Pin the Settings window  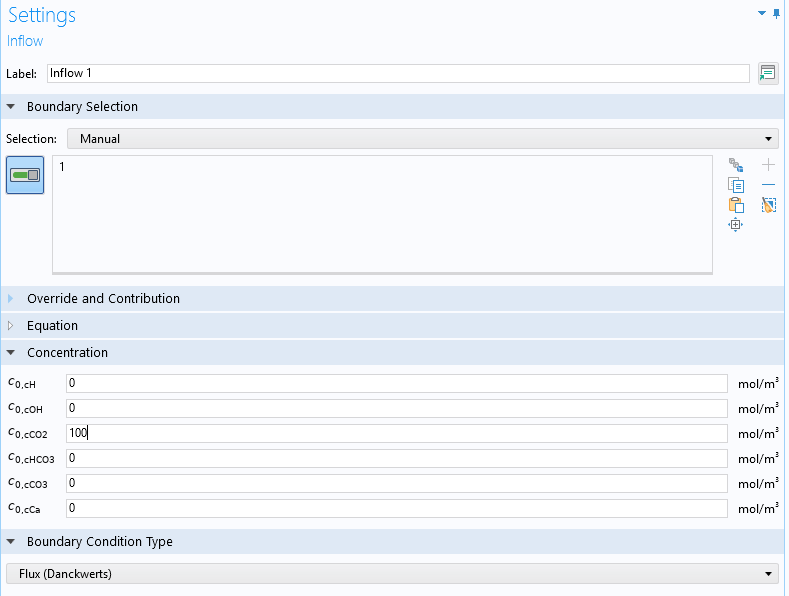coord(777,14)
